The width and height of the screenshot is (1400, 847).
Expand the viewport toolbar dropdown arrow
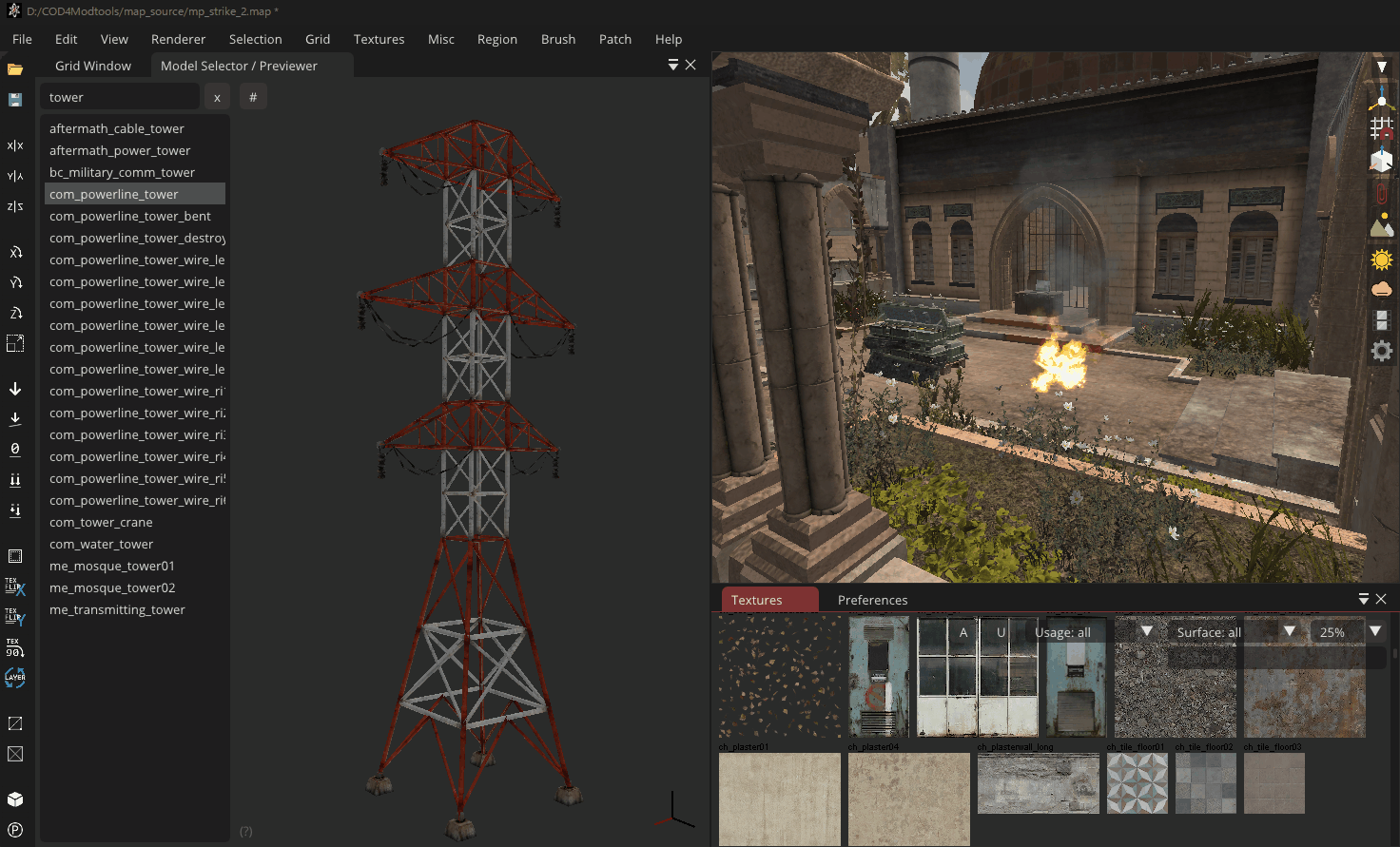click(x=1382, y=67)
